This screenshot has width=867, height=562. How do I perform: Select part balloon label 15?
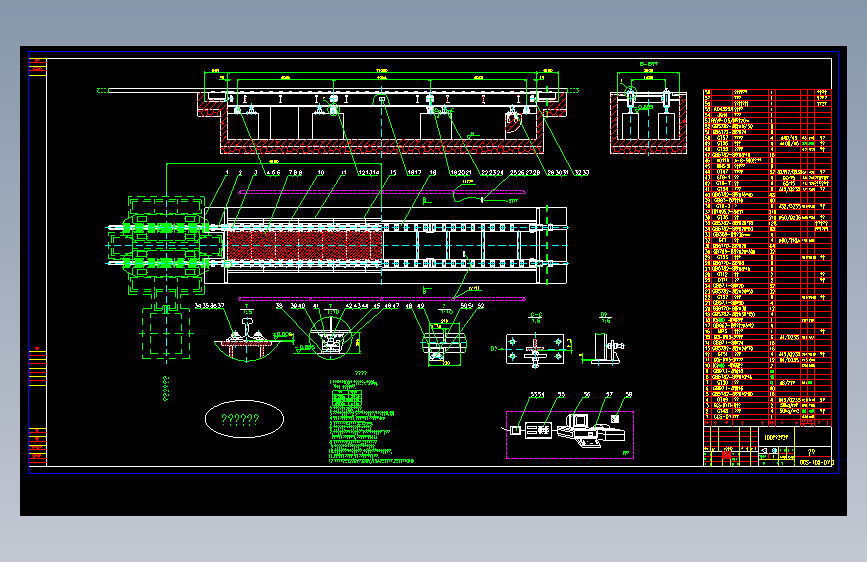pos(393,173)
